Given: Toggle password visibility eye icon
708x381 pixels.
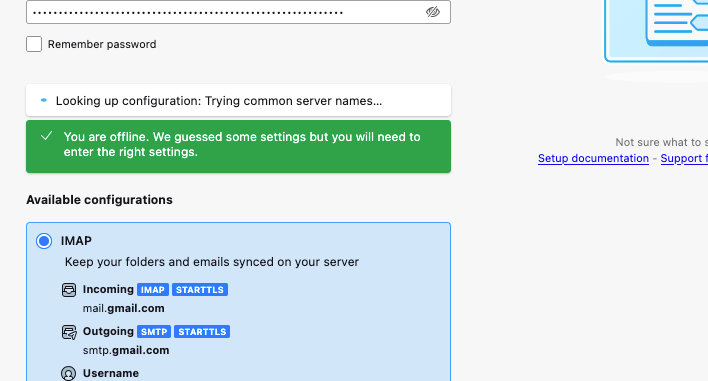Looking at the screenshot, I should click(x=433, y=12).
